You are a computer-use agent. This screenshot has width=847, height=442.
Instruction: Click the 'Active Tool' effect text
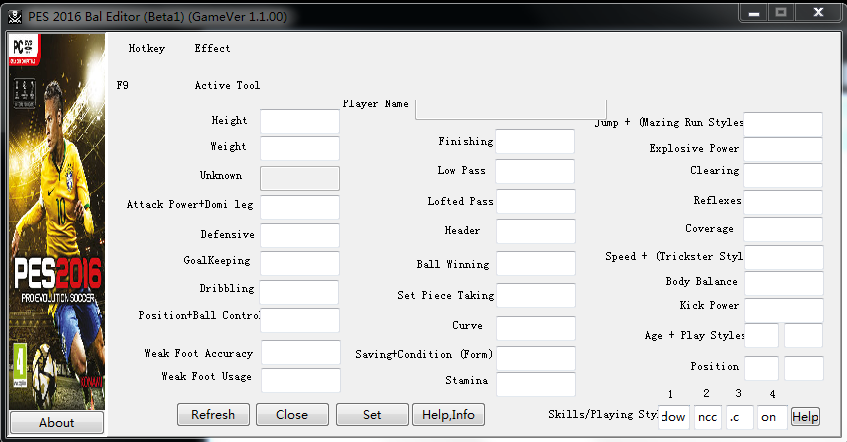tap(227, 85)
